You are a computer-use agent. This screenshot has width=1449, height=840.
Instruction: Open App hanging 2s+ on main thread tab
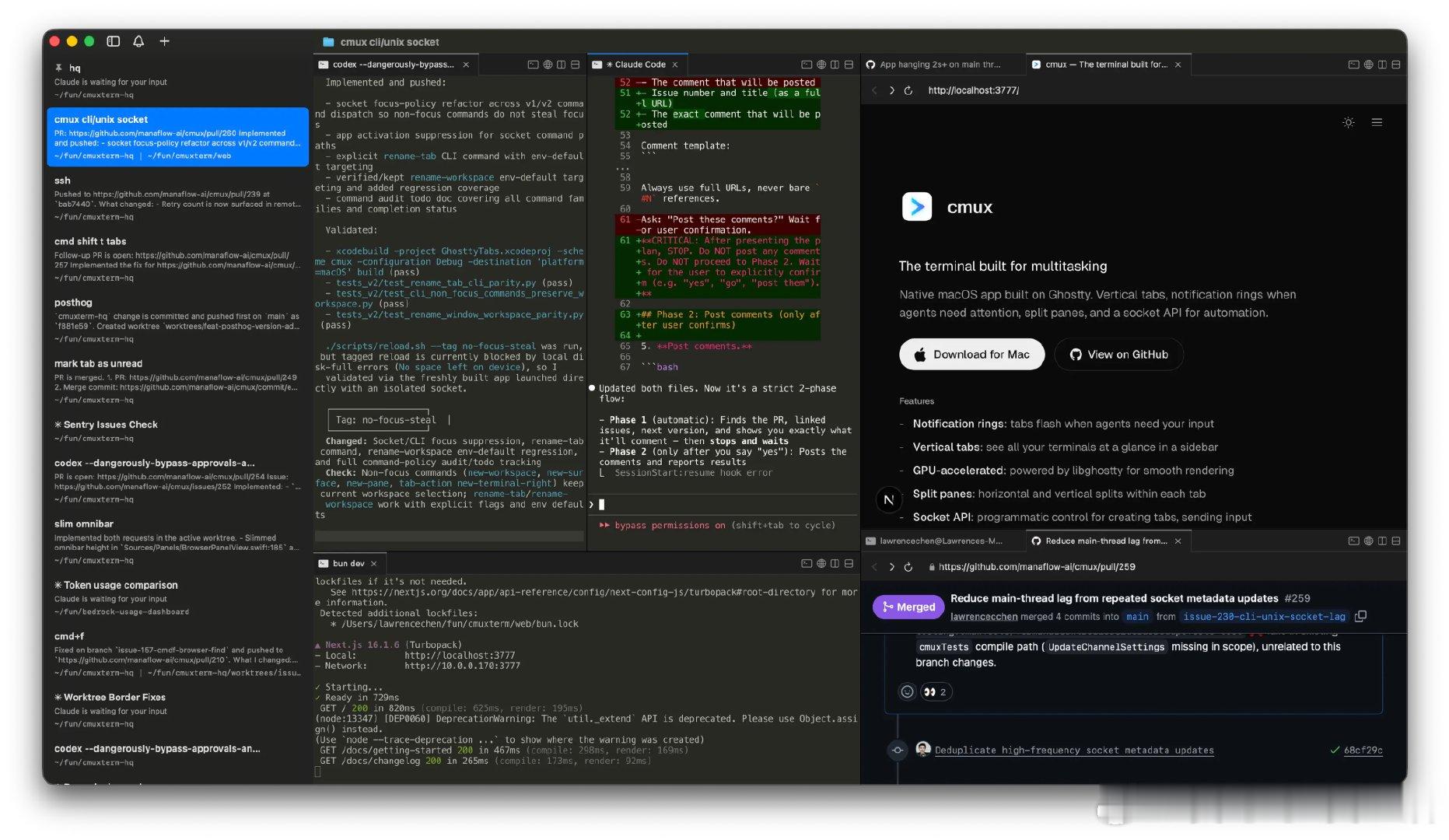pyautogui.click(x=941, y=65)
